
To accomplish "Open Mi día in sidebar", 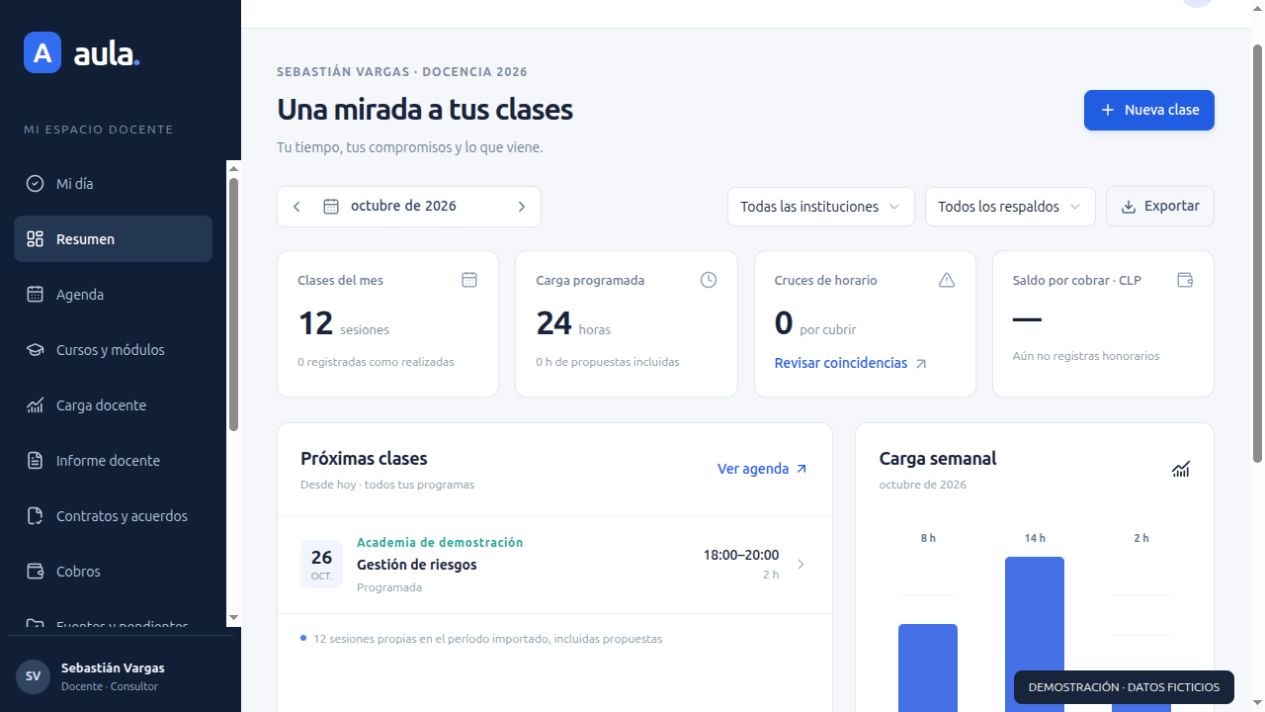I will [113, 184].
